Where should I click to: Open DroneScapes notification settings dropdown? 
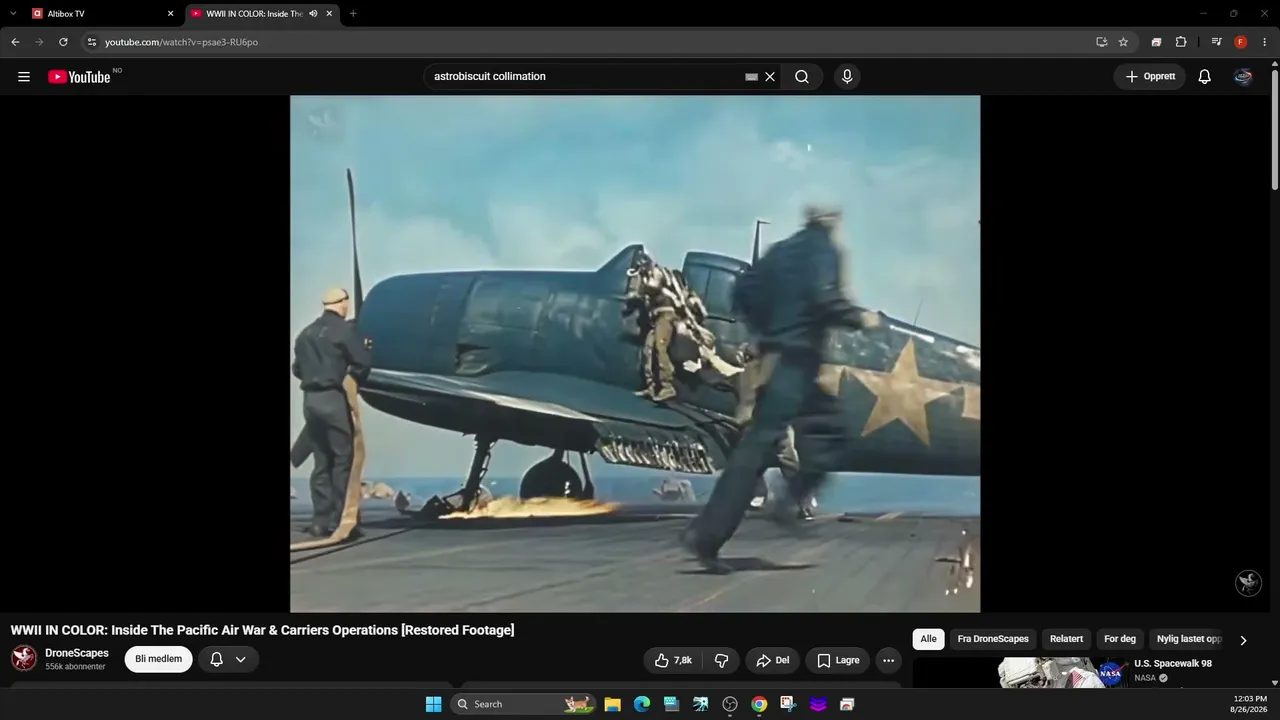228,659
